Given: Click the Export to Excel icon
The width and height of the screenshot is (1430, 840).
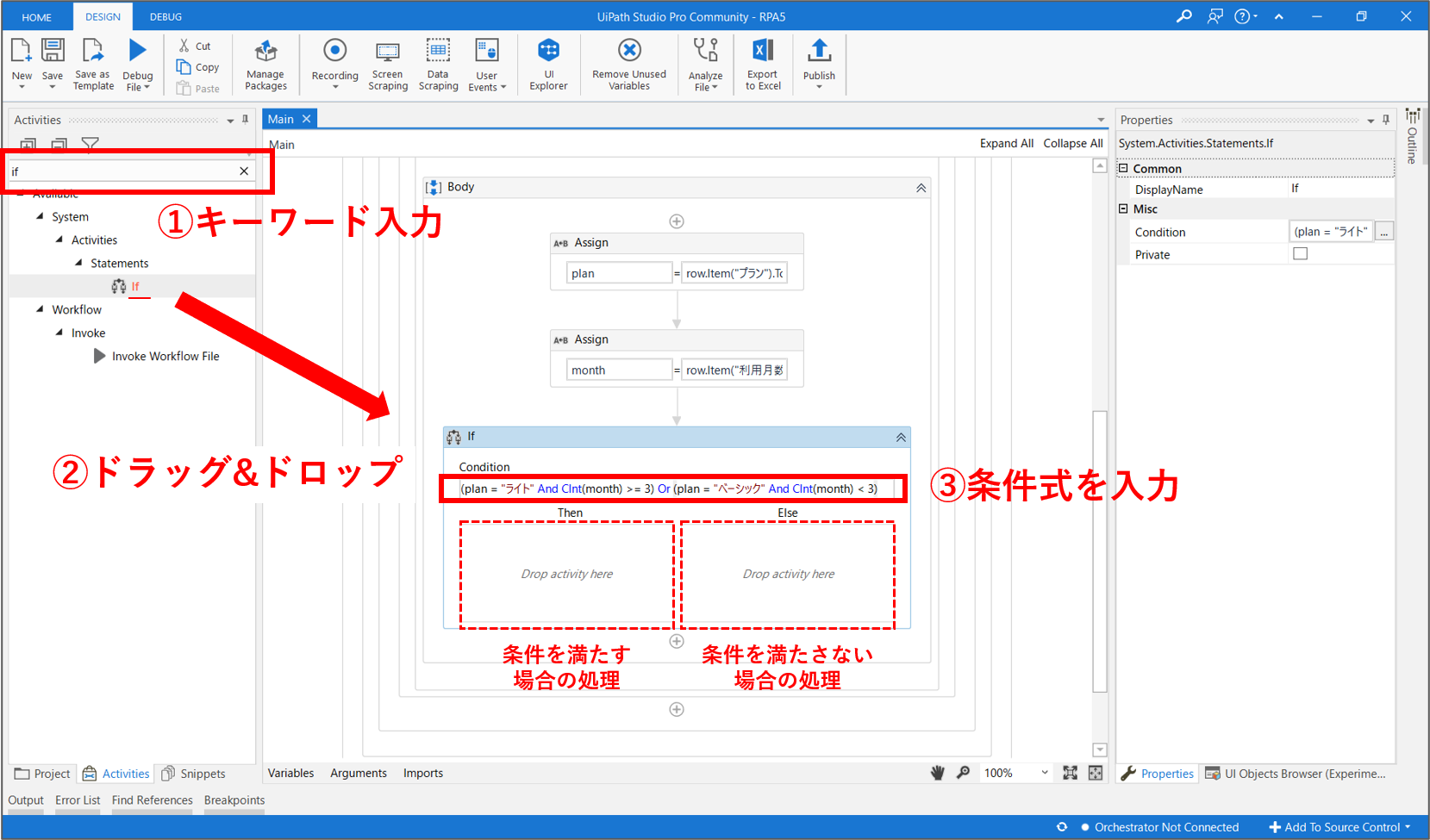Looking at the screenshot, I should pyautogui.click(x=763, y=52).
